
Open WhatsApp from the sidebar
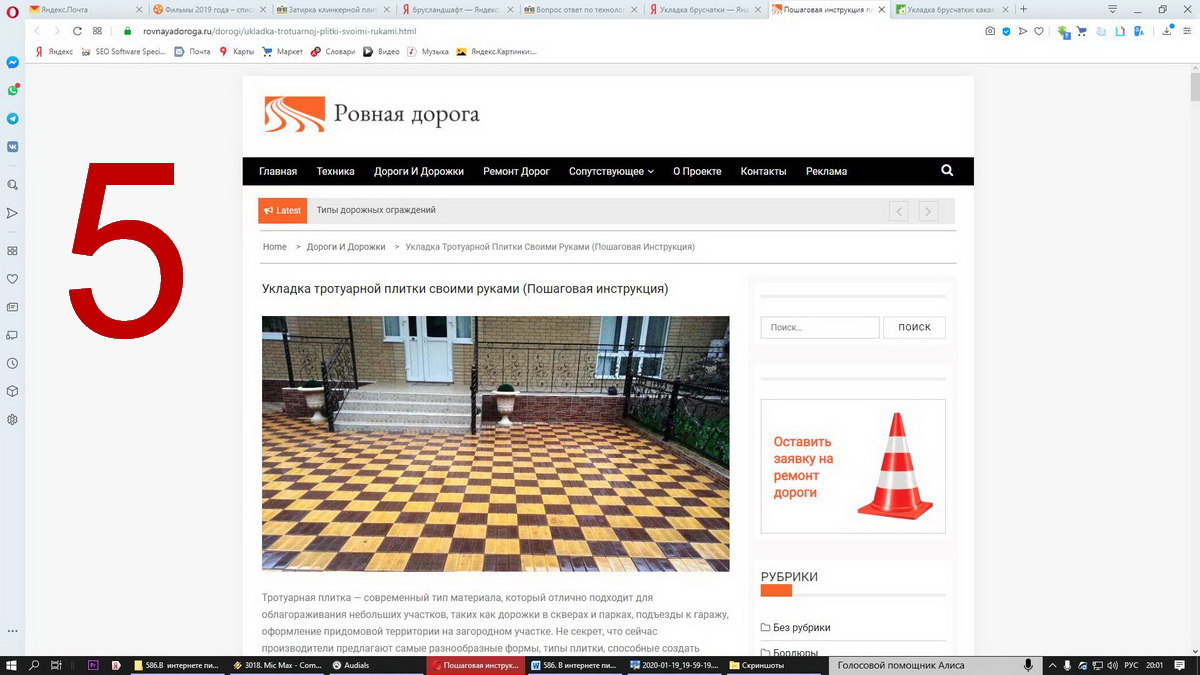coord(12,89)
